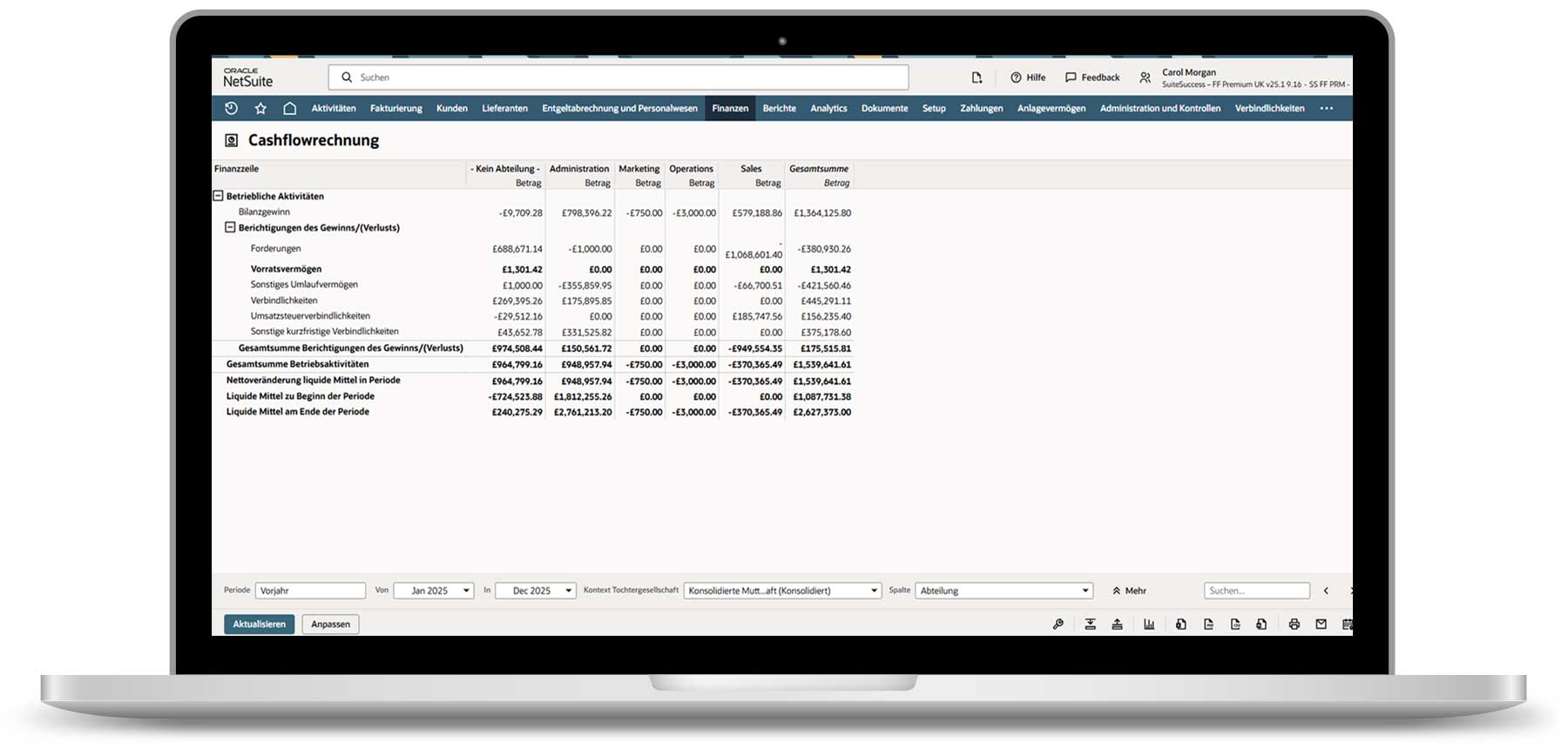Click the Forderungen row label

point(275,248)
